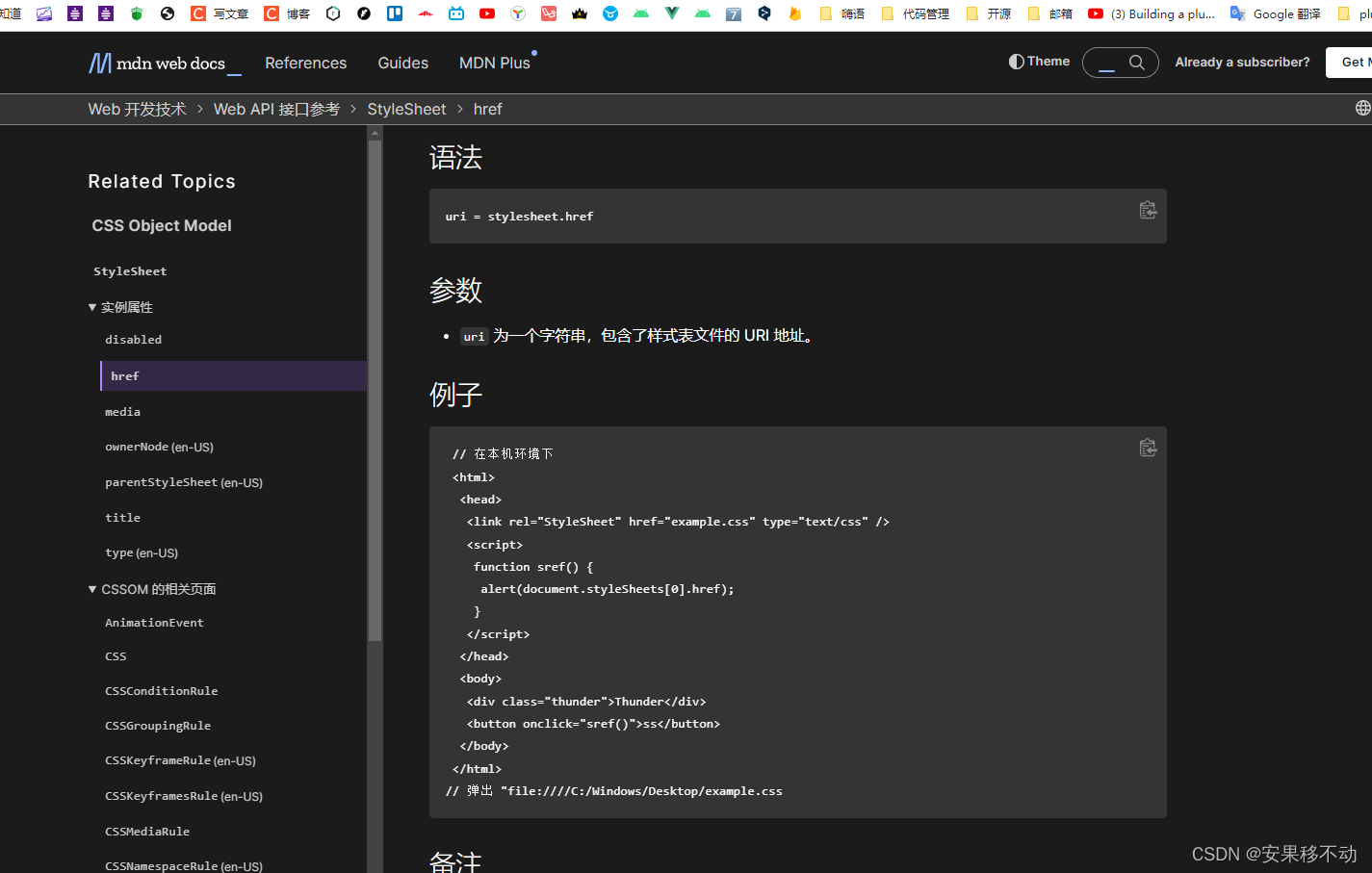Open the bilibili bookmark icon
Viewport: 1372px width, 873px height.
click(456, 13)
